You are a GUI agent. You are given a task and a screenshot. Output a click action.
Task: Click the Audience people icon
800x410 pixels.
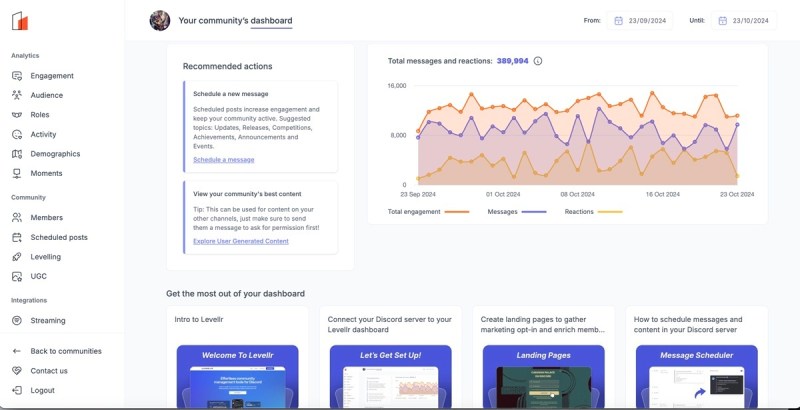point(17,95)
